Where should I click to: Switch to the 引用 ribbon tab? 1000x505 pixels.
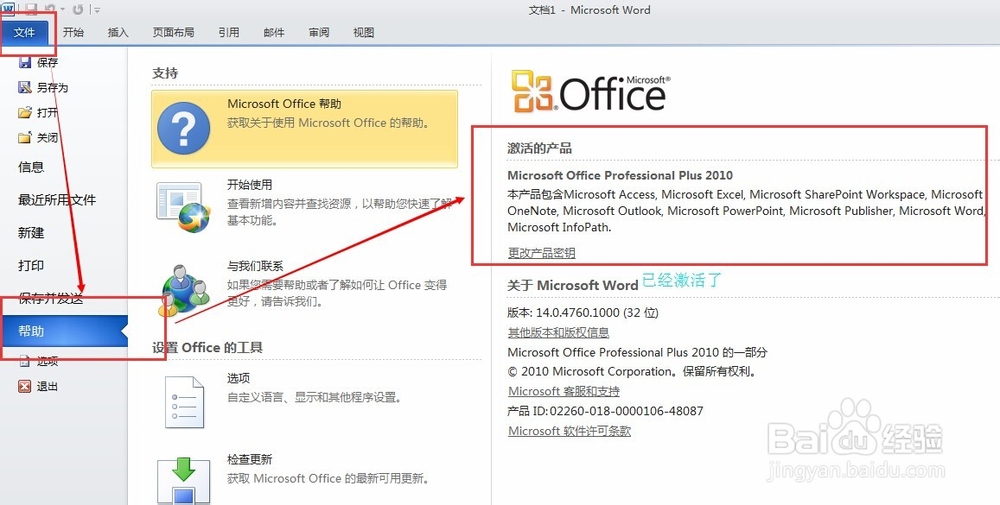(x=228, y=32)
